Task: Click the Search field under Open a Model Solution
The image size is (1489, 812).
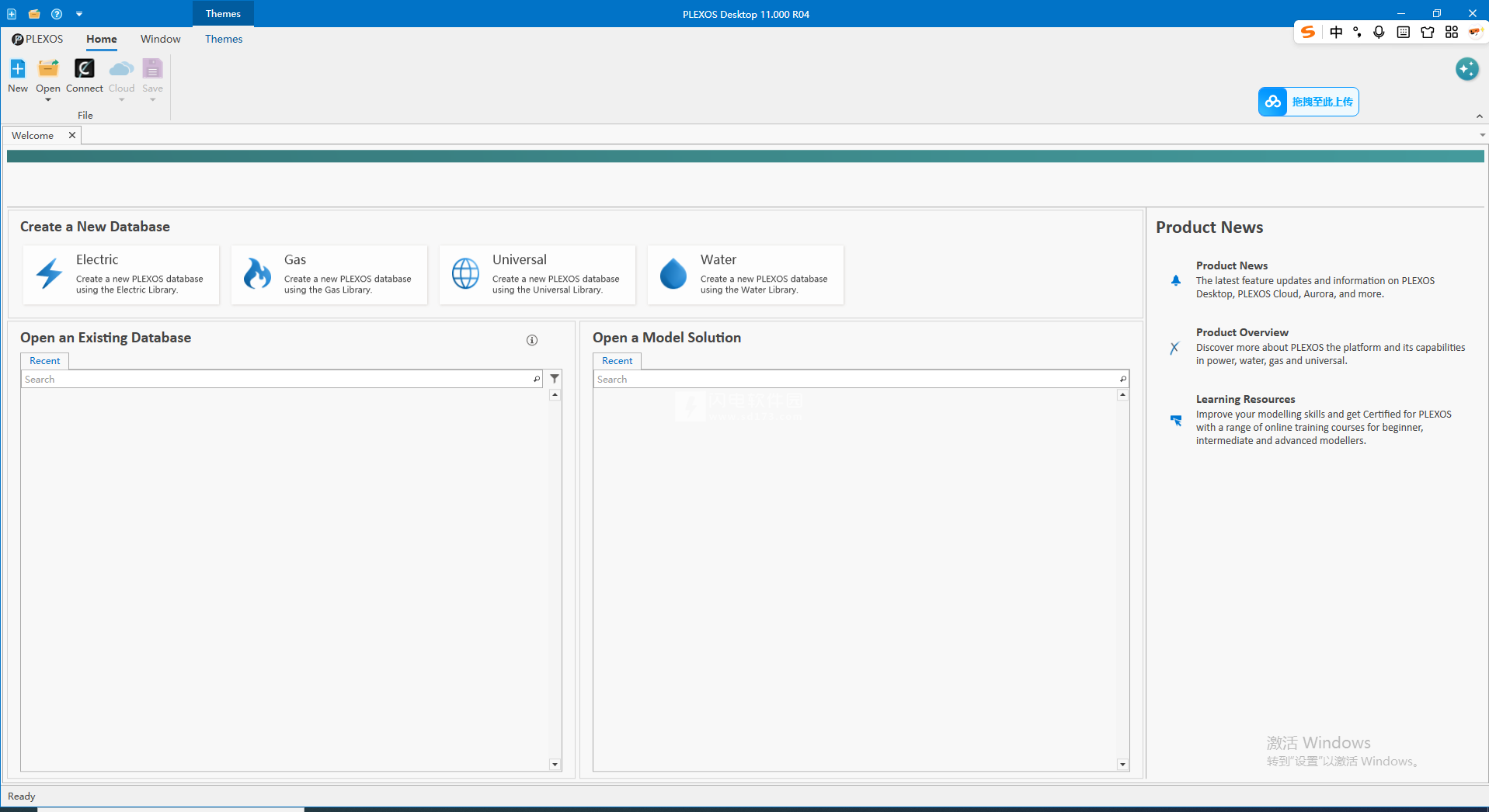Action: [854, 379]
